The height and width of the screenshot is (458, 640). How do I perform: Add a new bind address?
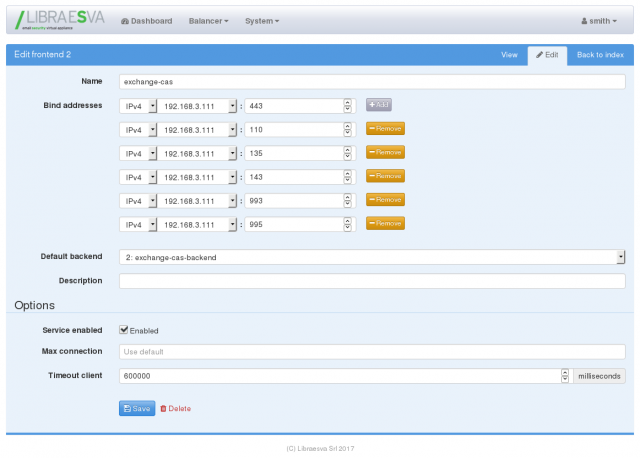[378, 104]
